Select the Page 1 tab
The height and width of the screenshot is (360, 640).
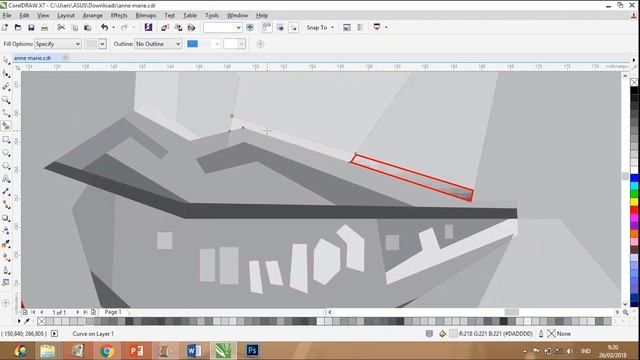point(113,312)
